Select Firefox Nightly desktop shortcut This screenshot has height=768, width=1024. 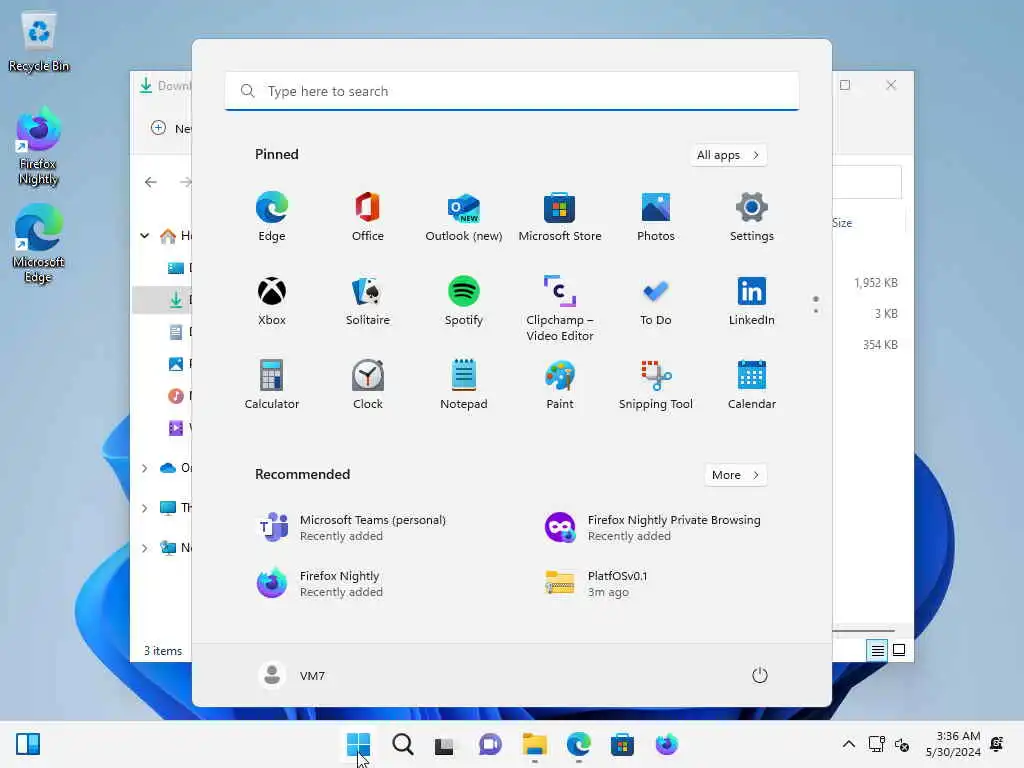point(38,147)
